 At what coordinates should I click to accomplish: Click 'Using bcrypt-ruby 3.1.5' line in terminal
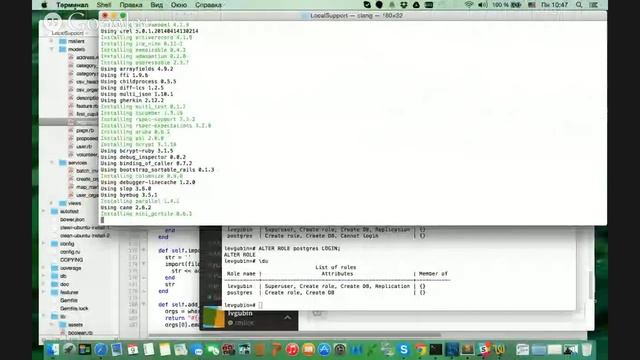click(x=137, y=151)
